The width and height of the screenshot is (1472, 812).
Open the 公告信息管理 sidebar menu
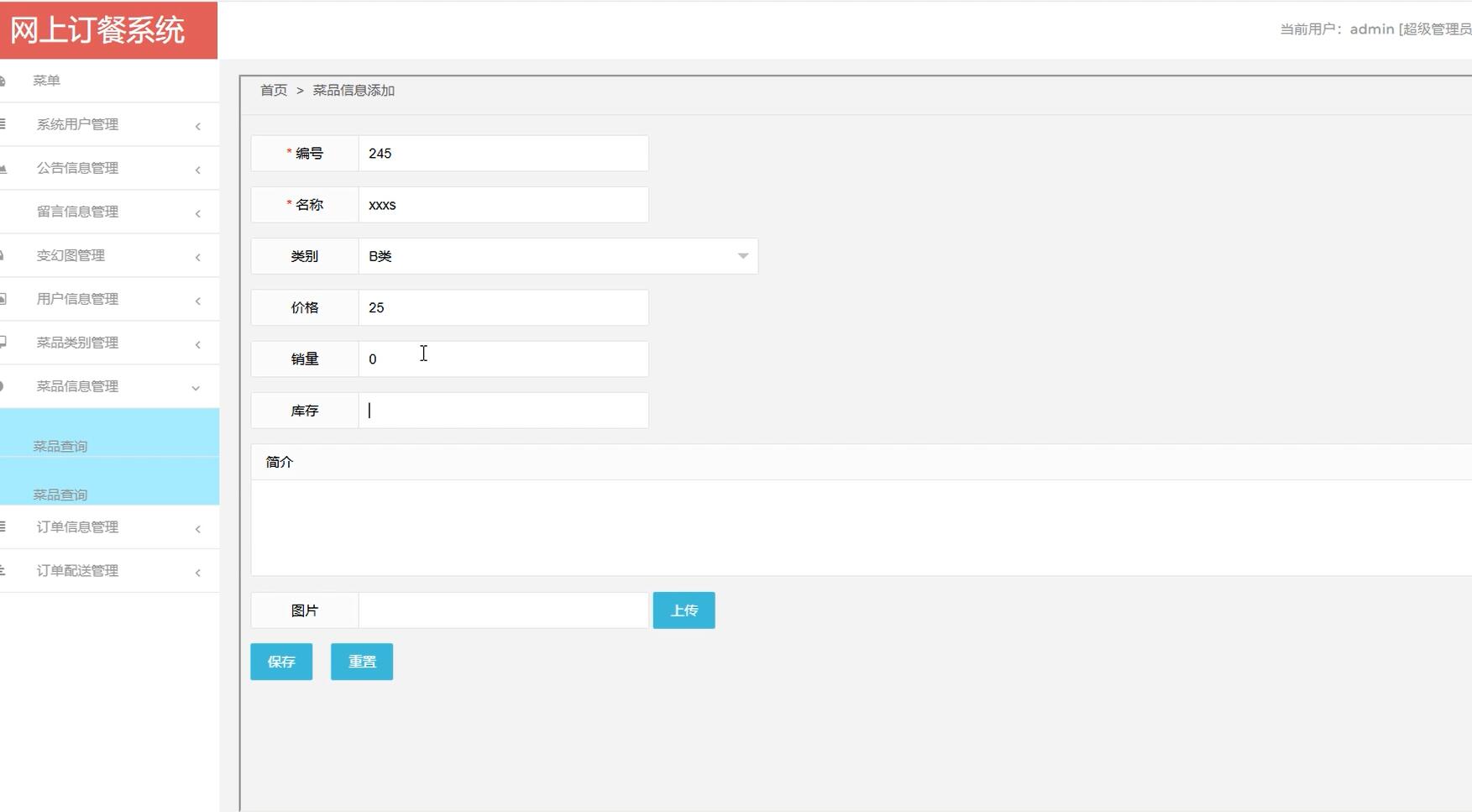pyautogui.click(x=77, y=168)
